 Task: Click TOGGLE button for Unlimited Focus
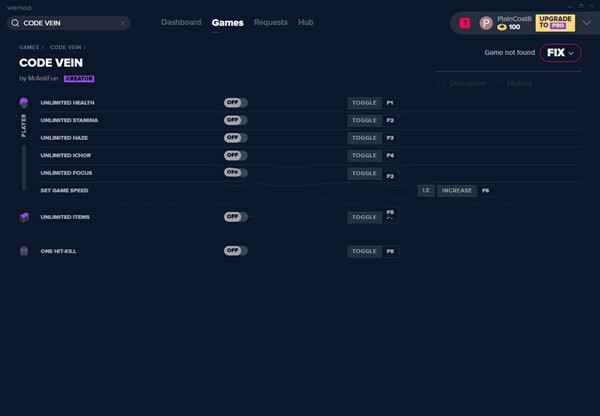click(x=364, y=173)
